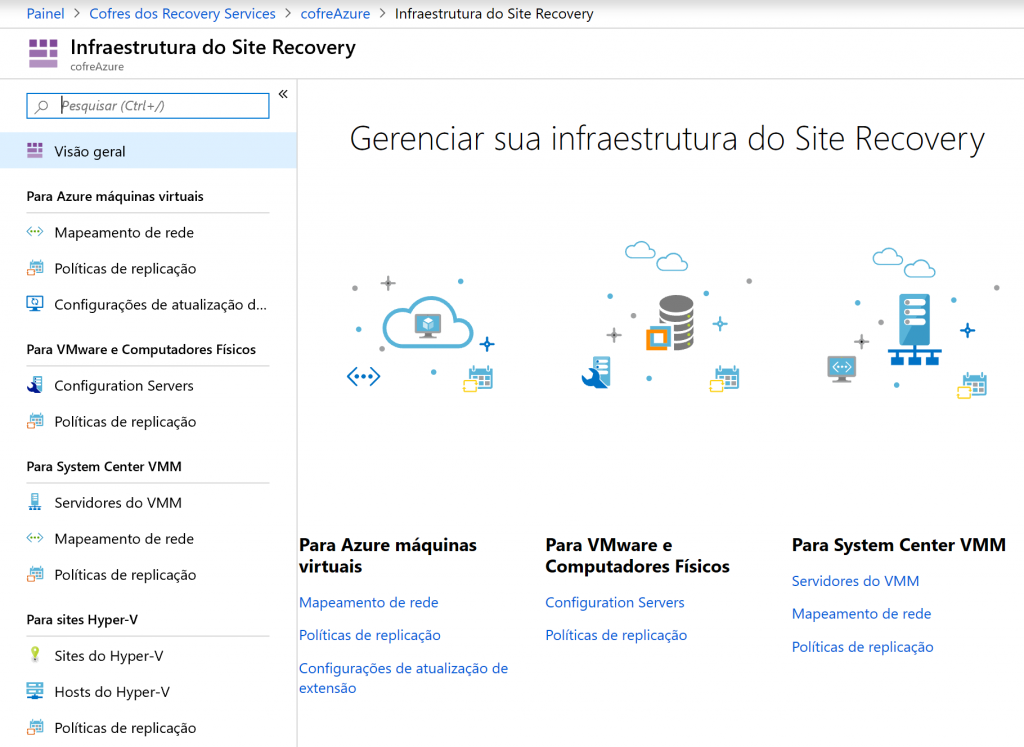The height and width of the screenshot is (747, 1024).
Task: Click the Painel breadcrumb link
Action: (x=45, y=14)
